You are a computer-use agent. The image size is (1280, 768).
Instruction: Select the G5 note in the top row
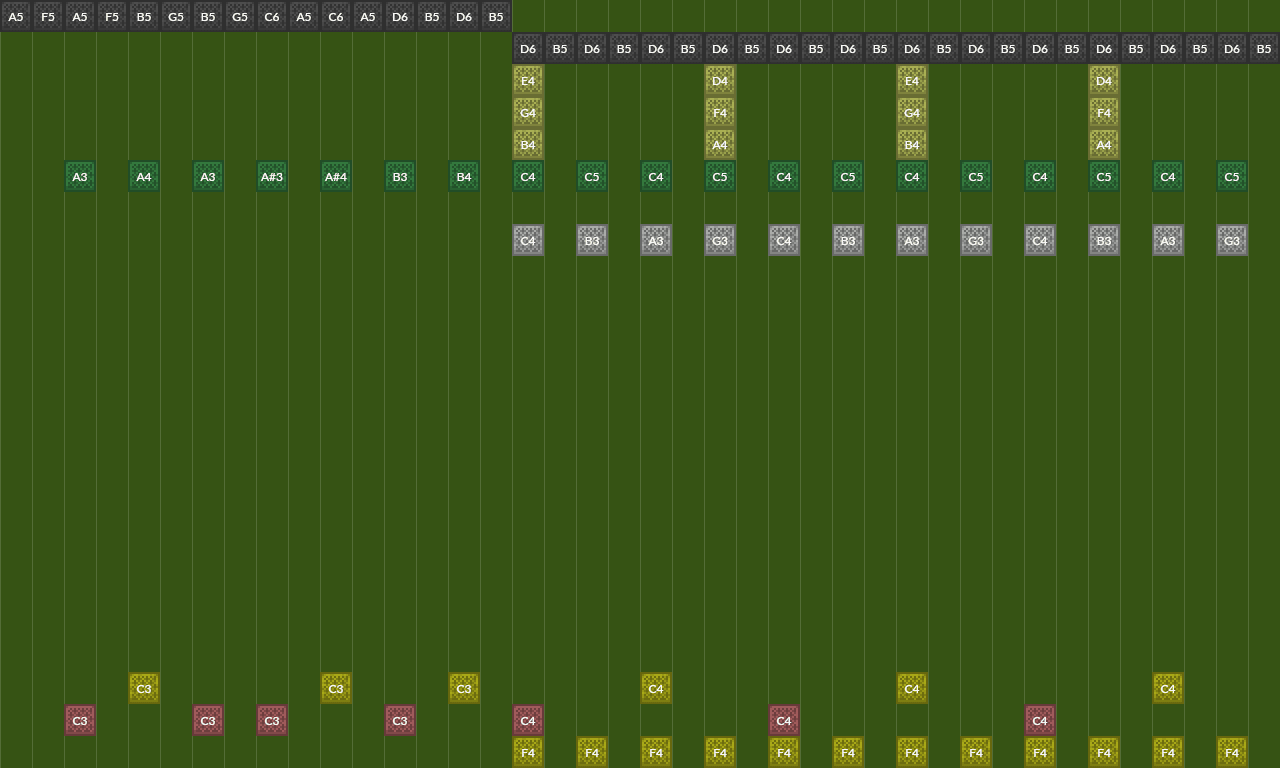[x=175, y=16]
